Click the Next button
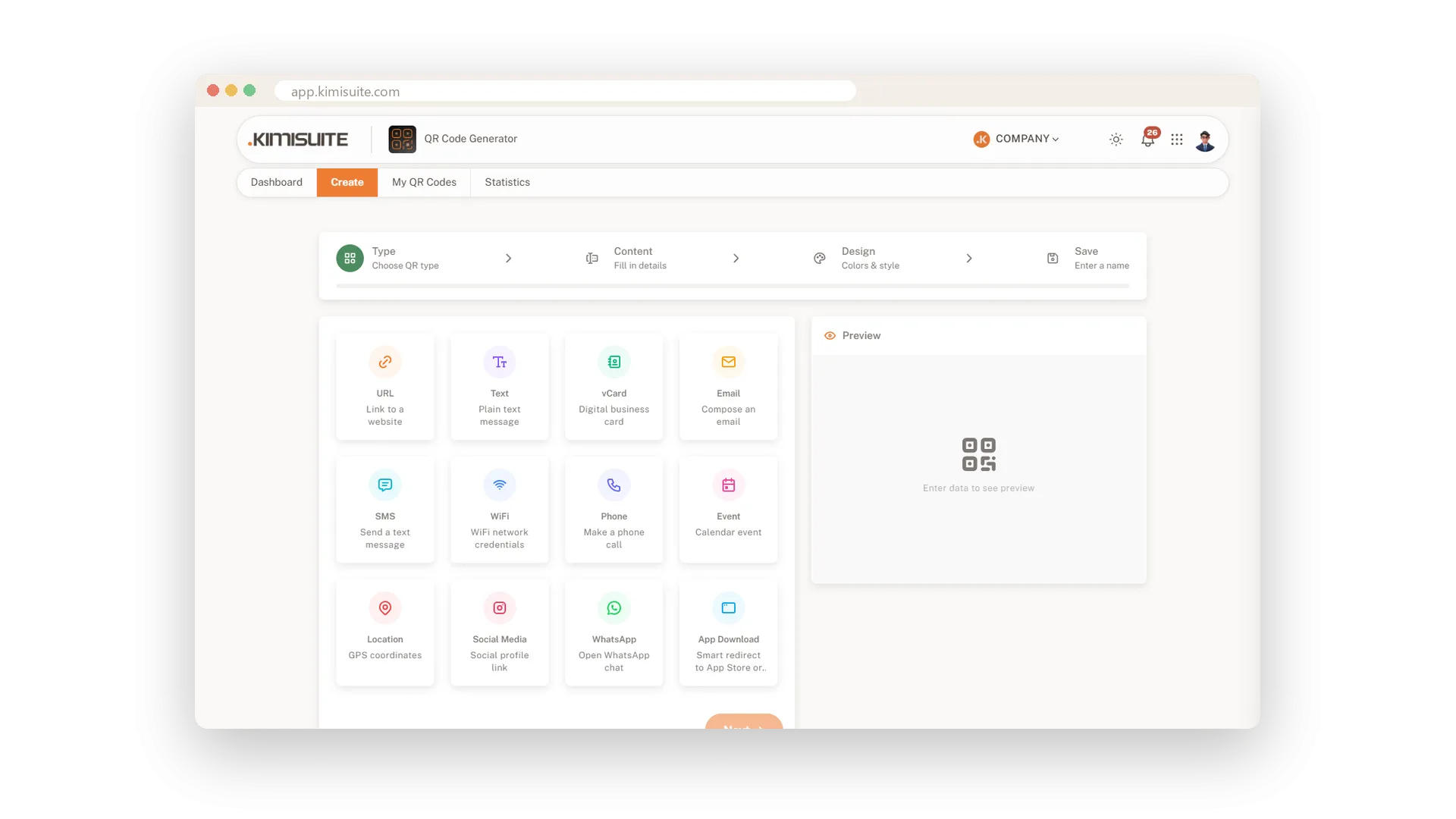This screenshot has width=1456, height=819. [744, 722]
